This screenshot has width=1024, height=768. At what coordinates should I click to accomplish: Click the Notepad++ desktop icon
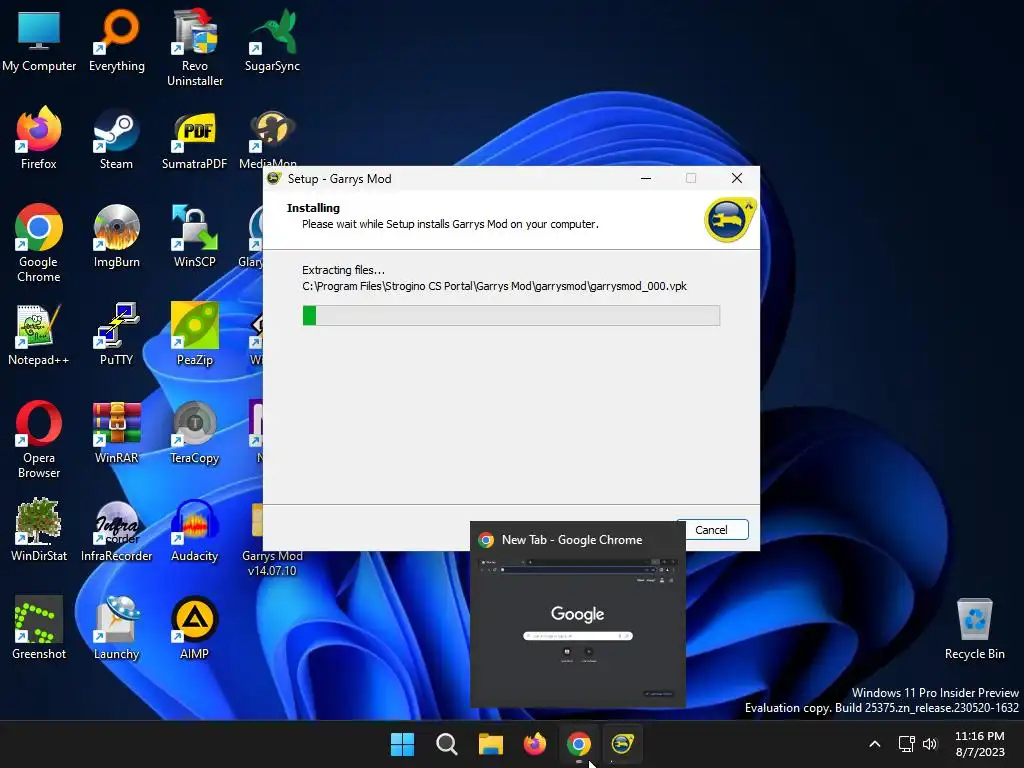[39, 334]
